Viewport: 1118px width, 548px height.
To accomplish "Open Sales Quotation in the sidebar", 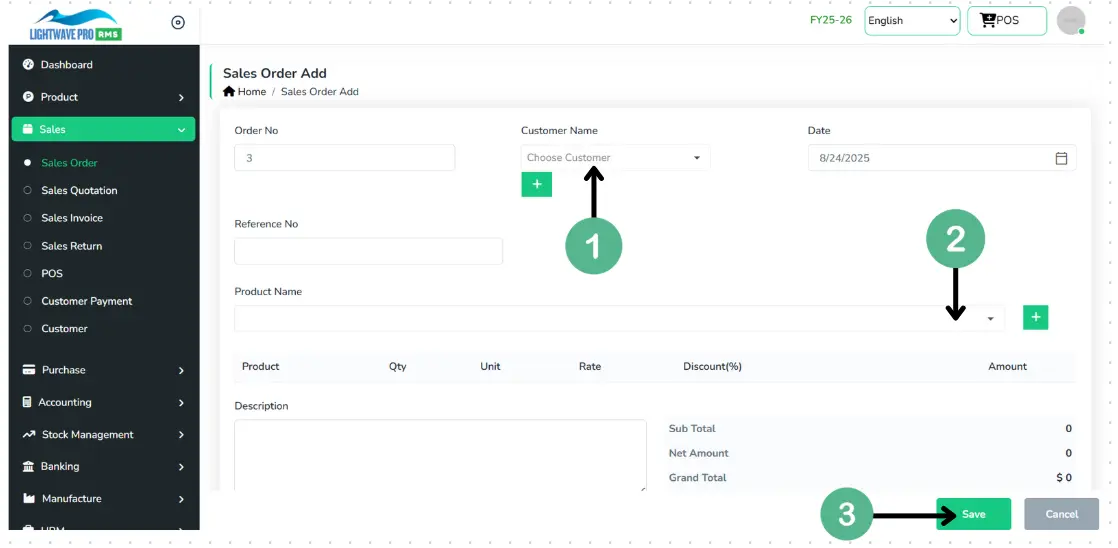I will (x=79, y=190).
